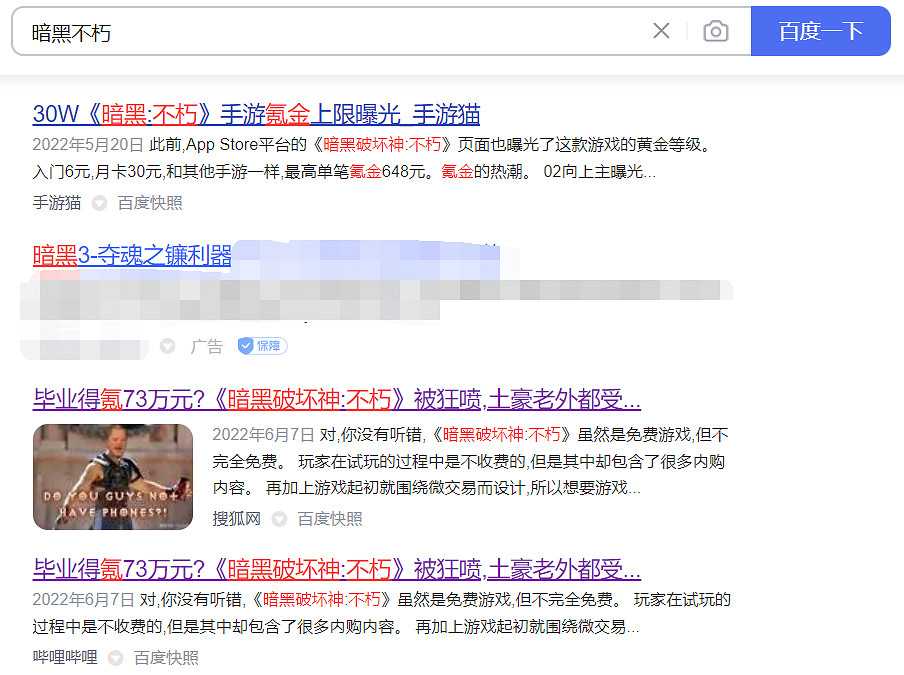Click the blue 保障 shield badge
Image resolution: width=904 pixels, height=675 pixels.
point(261,345)
